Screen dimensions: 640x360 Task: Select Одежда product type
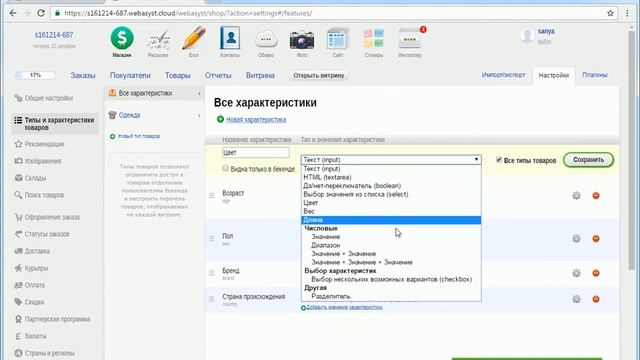tap(129, 115)
